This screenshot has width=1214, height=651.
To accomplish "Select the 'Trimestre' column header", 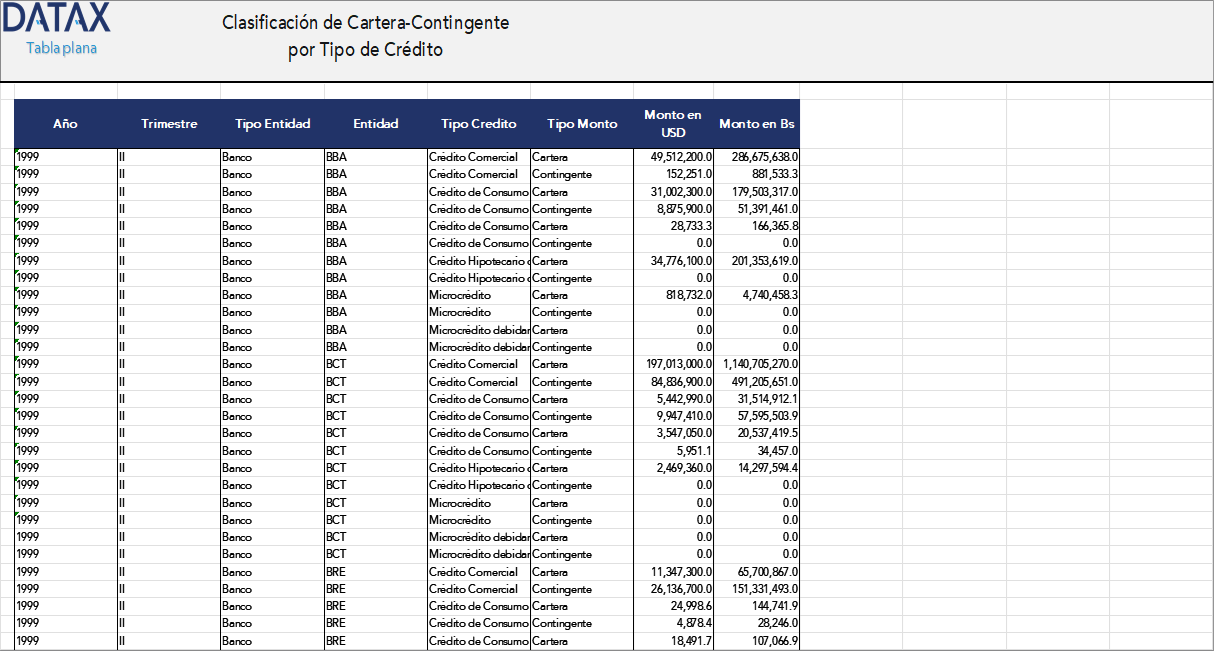I will point(169,123).
